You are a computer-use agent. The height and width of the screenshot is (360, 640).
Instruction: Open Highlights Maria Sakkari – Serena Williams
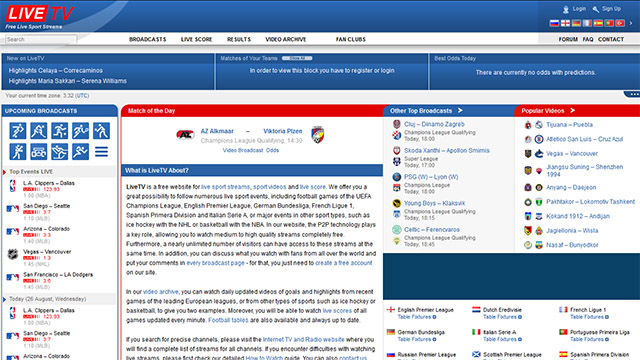tap(68, 81)
